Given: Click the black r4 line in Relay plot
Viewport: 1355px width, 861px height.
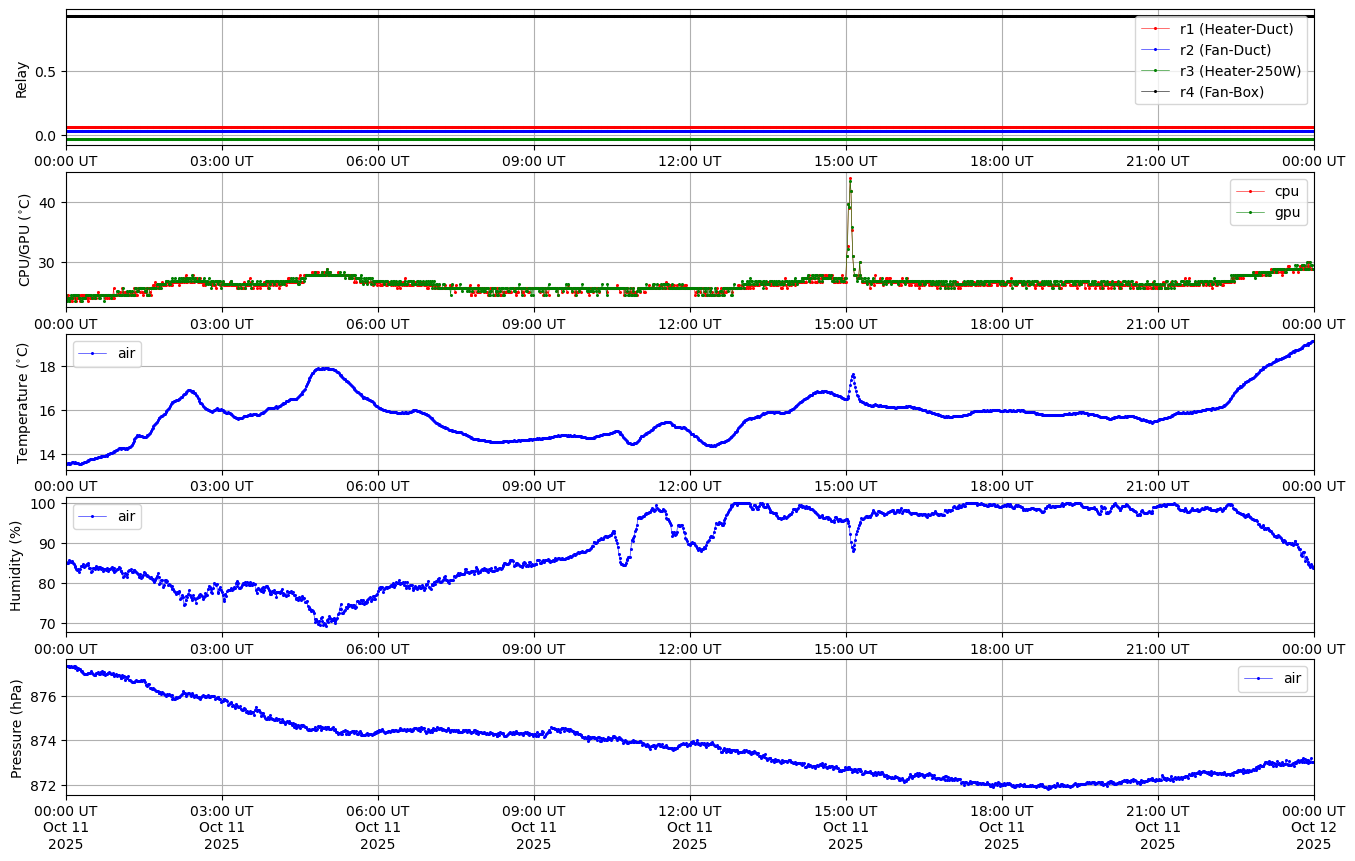Looking at the screenshot, I should [x=600, y=16].
